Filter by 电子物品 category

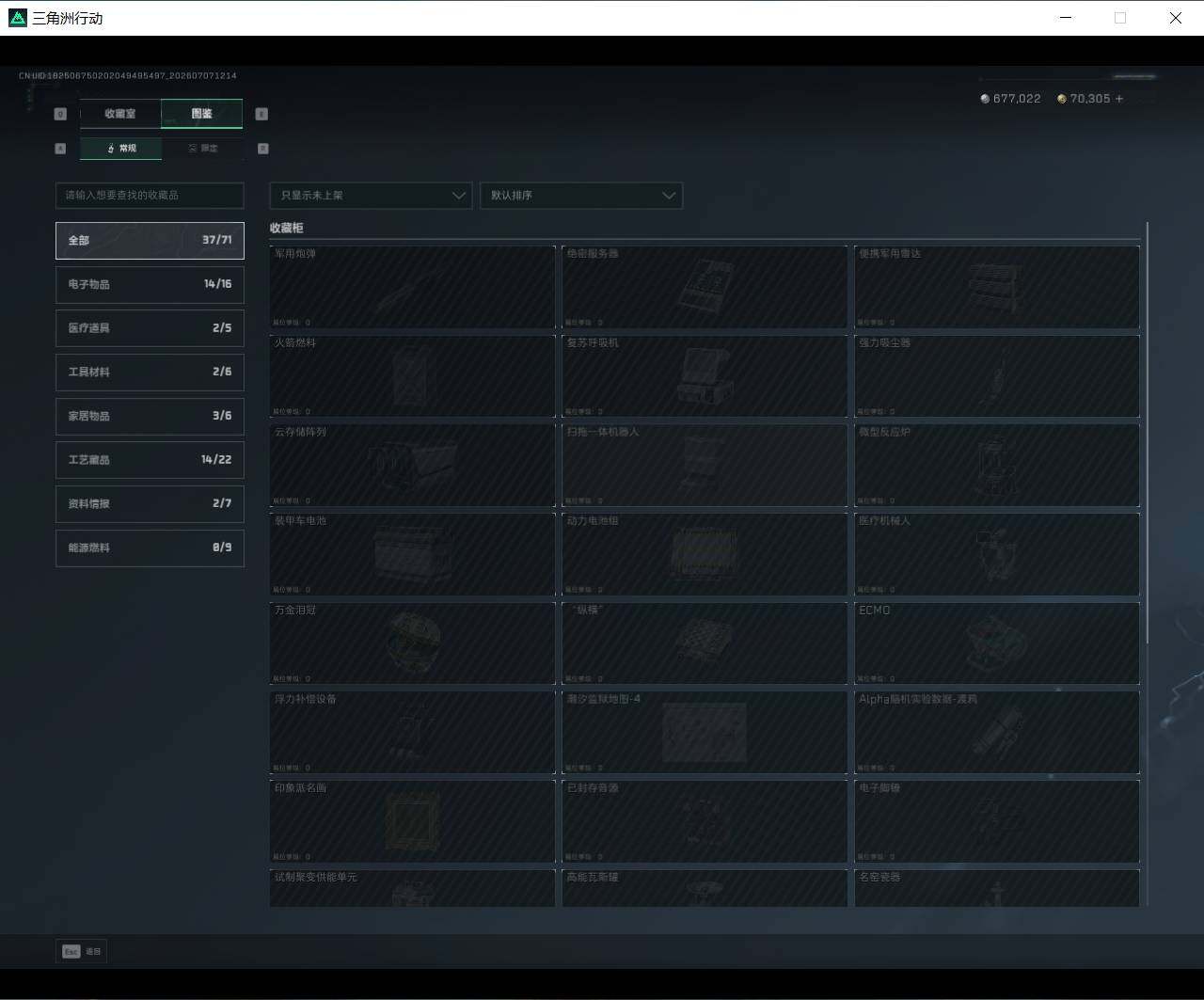tap(150, 284)
